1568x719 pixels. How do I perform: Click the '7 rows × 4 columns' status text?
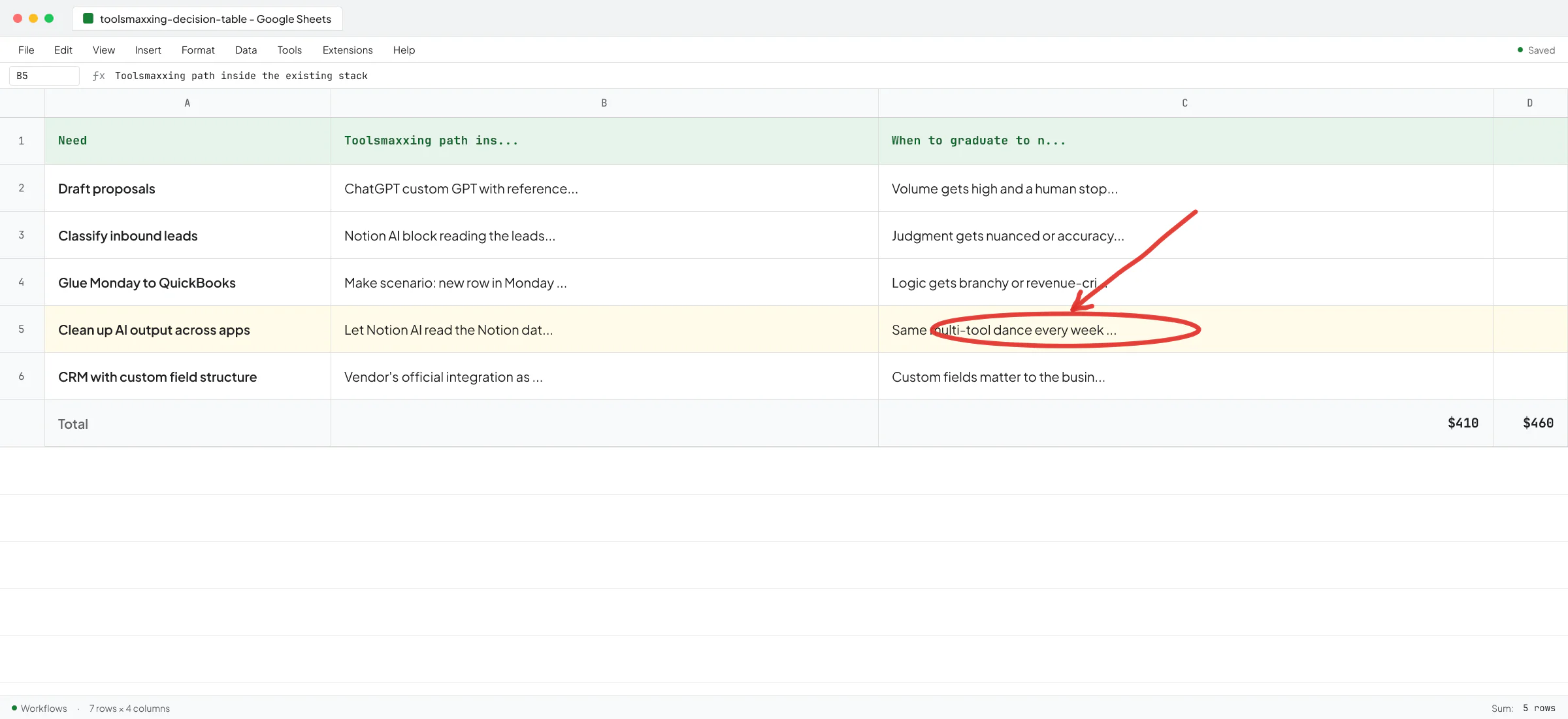point(129,709)
